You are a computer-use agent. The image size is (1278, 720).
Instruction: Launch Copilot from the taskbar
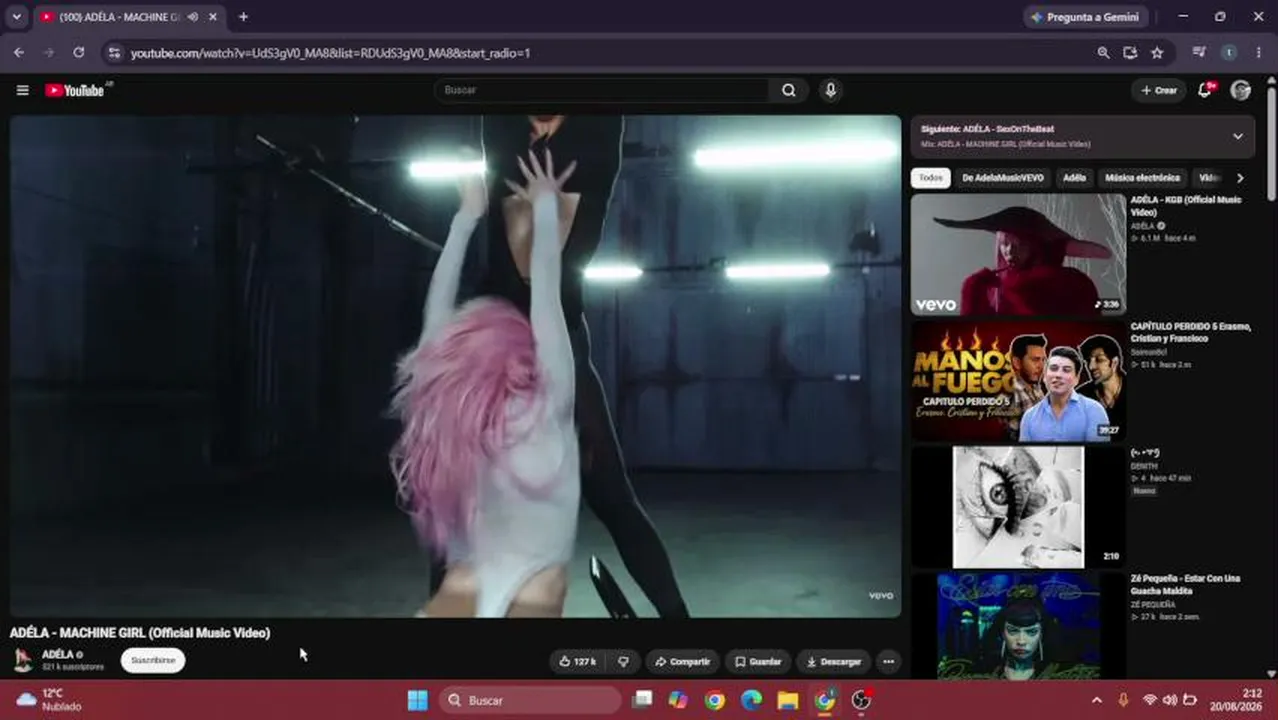click(x=678, y=700)
